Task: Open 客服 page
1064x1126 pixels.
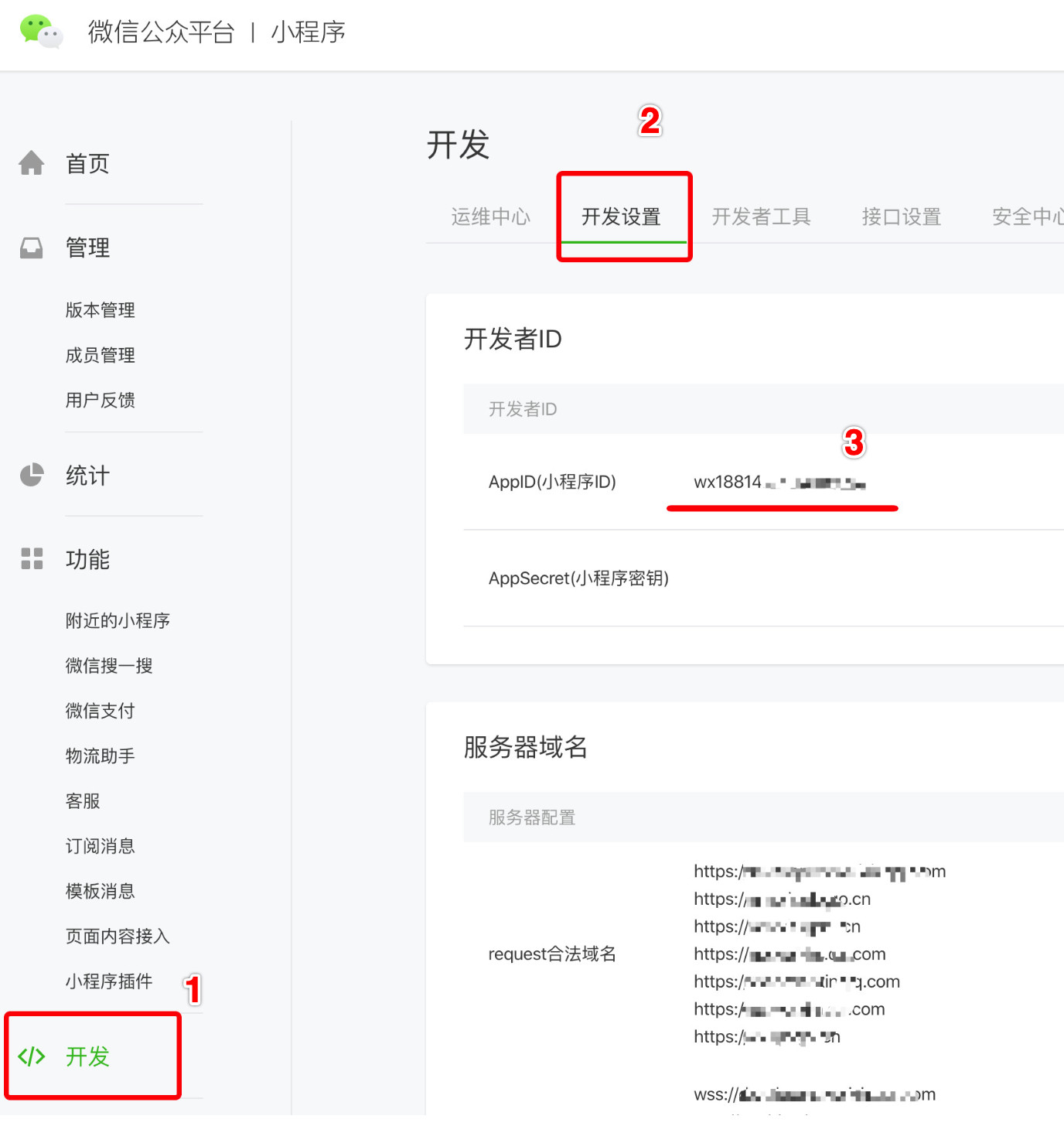Action: (x=83, y=801)
